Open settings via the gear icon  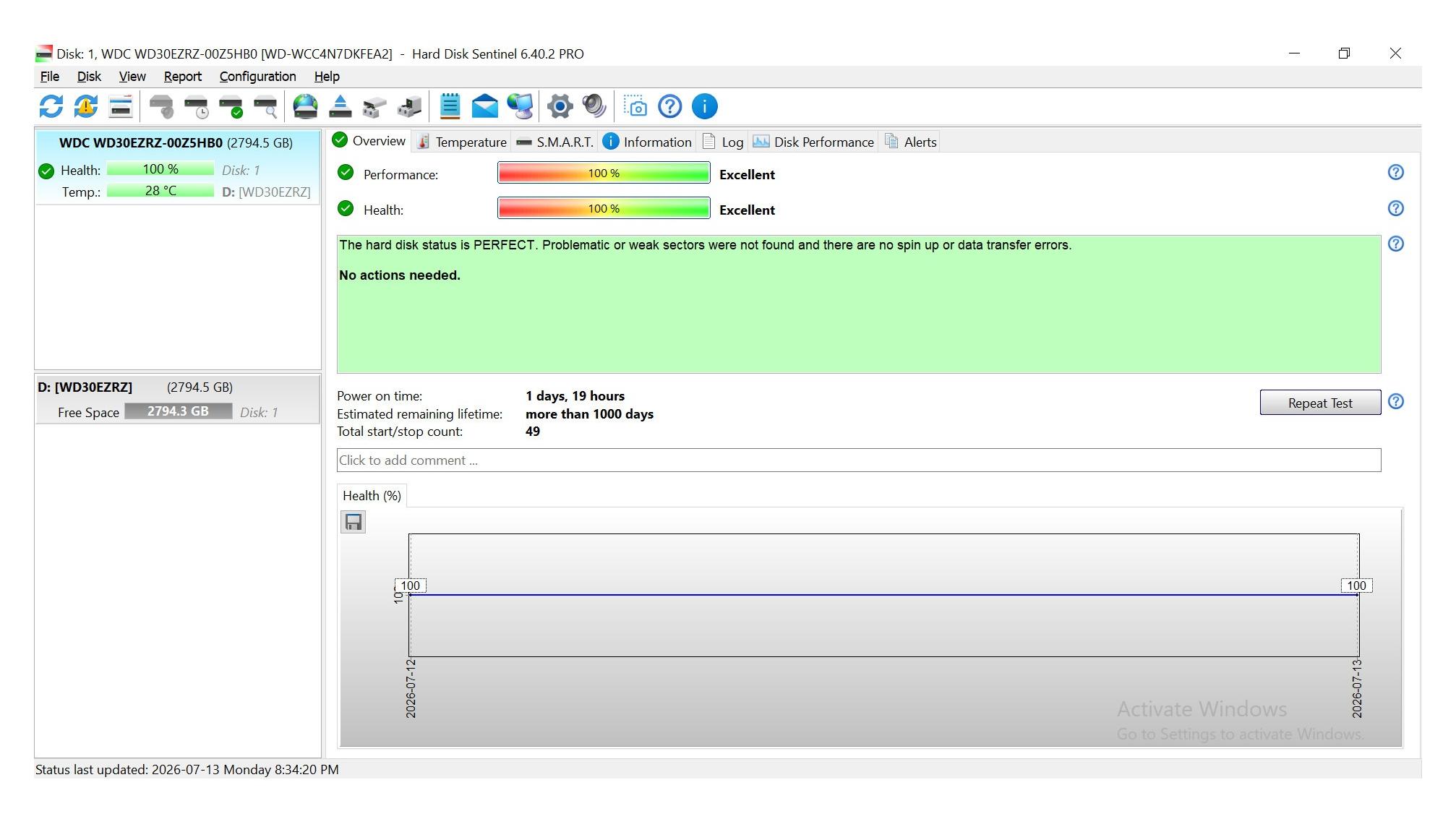(x=560, y=106)
